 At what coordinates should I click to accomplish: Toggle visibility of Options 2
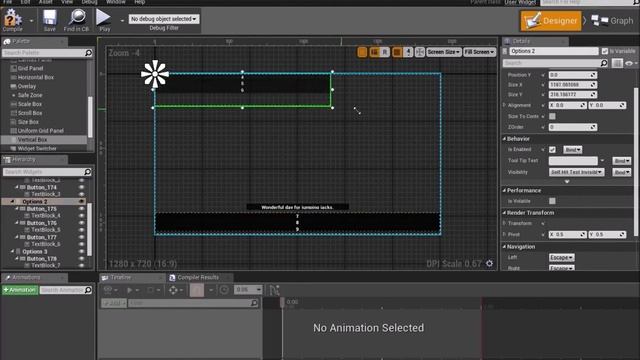tap(81, 202)
